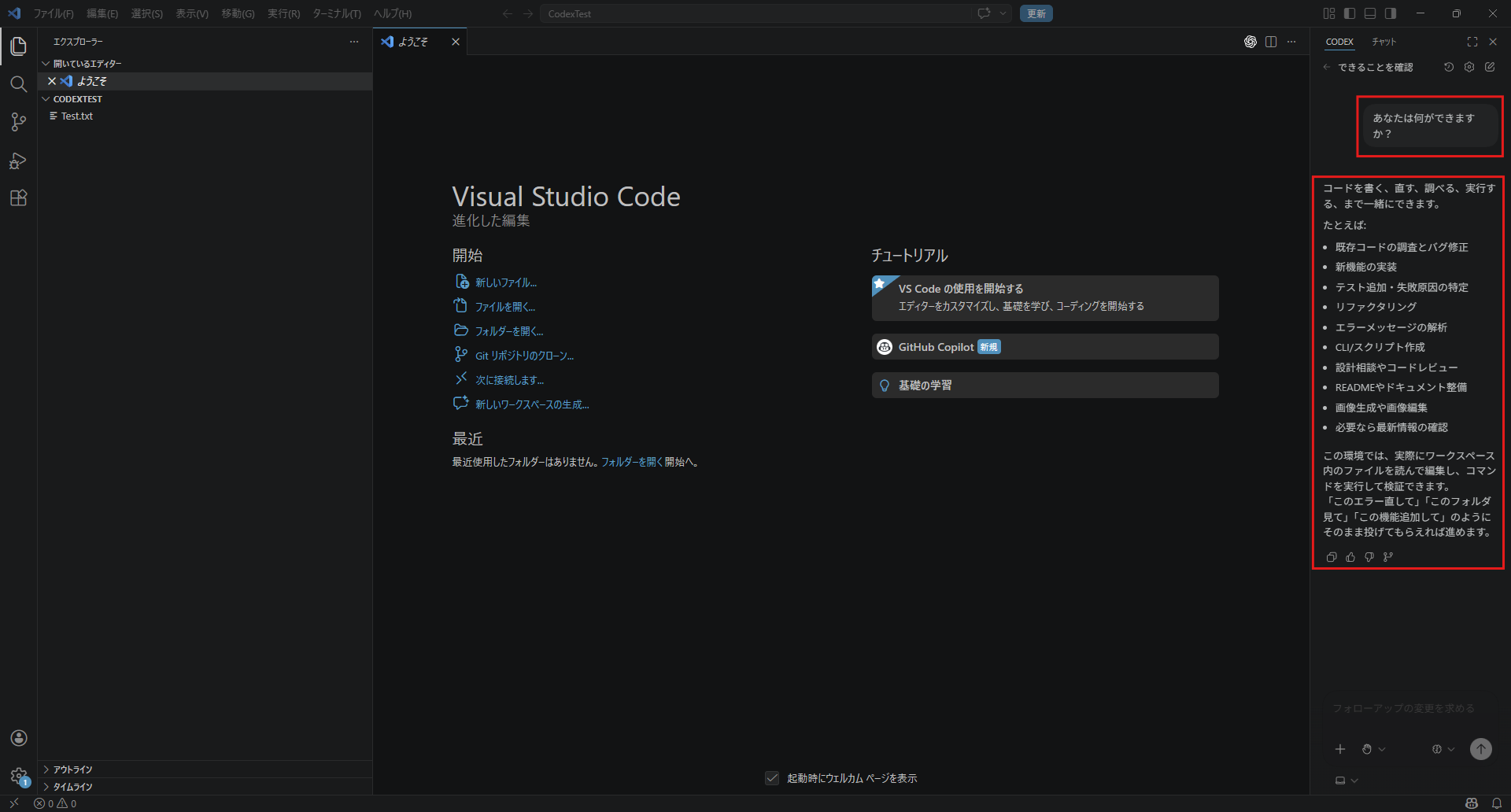
Task: Open the Source Control view in activity bar
Action: [x=18, y=122]
